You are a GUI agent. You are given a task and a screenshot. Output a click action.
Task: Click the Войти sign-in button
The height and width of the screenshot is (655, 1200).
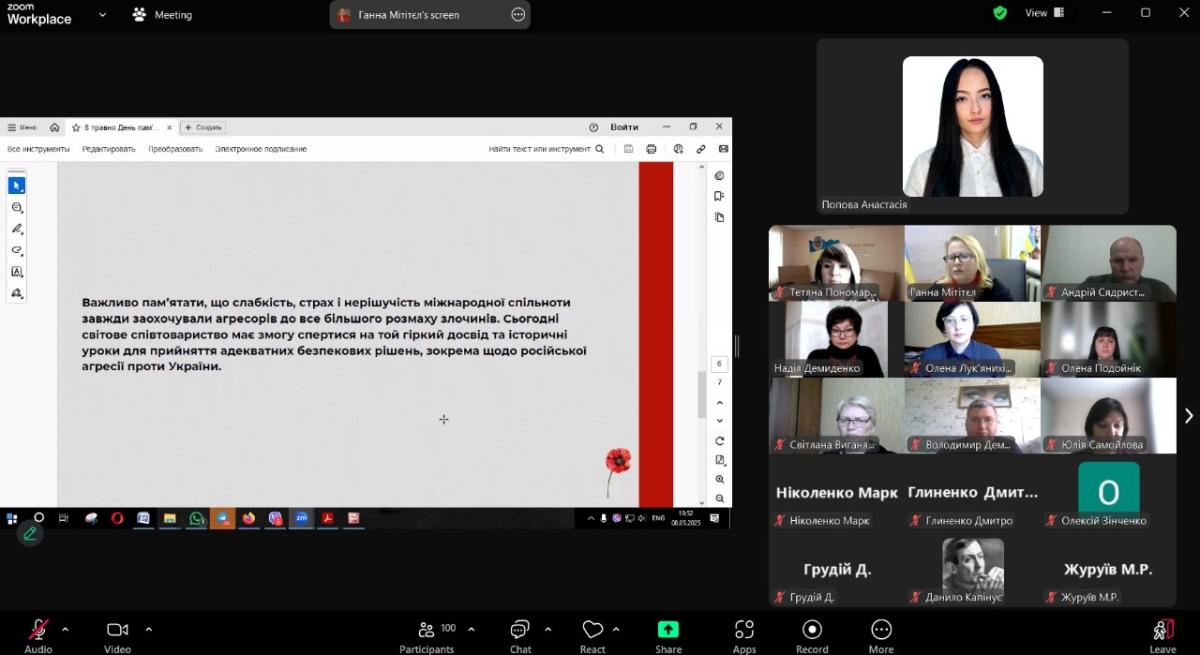pos(624,127)
